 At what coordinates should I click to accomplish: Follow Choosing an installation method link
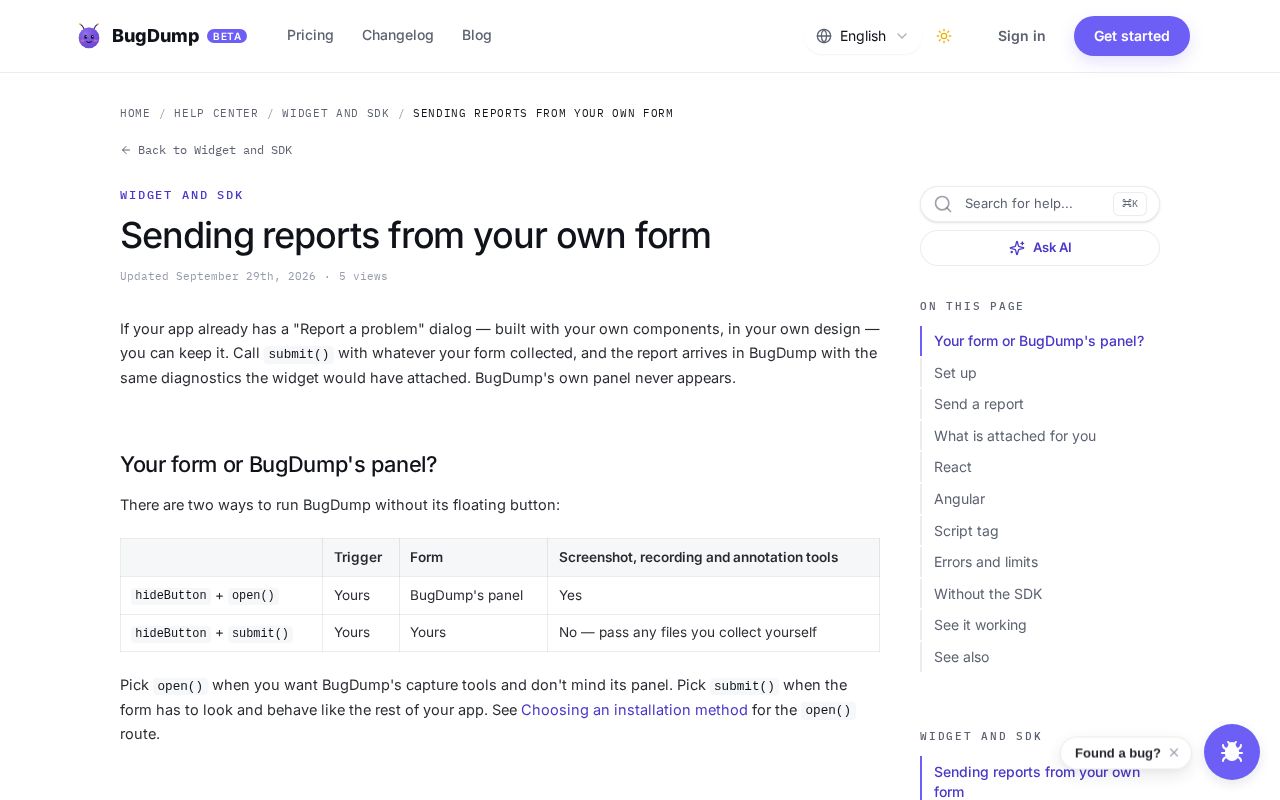634,710
